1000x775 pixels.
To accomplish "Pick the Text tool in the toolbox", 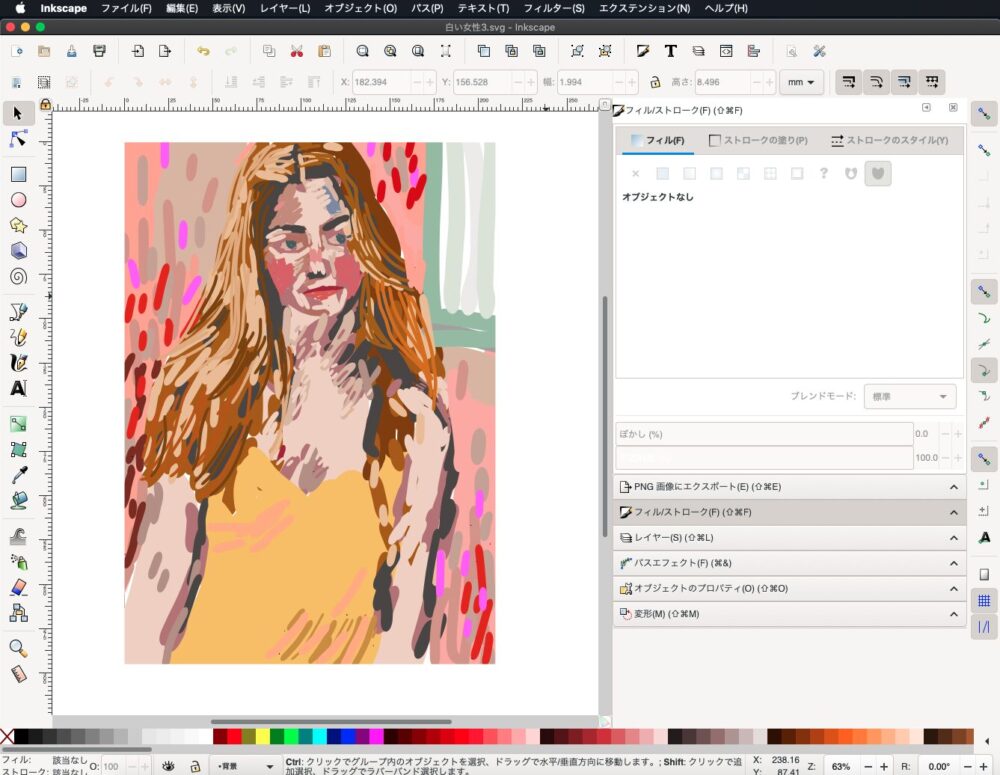I will click(x=18, y=388).
